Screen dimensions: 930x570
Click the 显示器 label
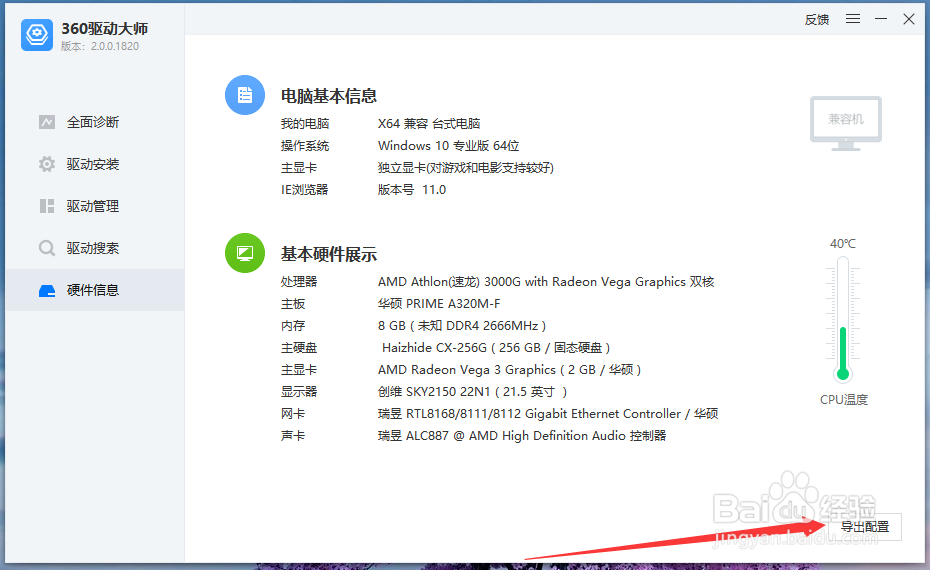[299, 392]
